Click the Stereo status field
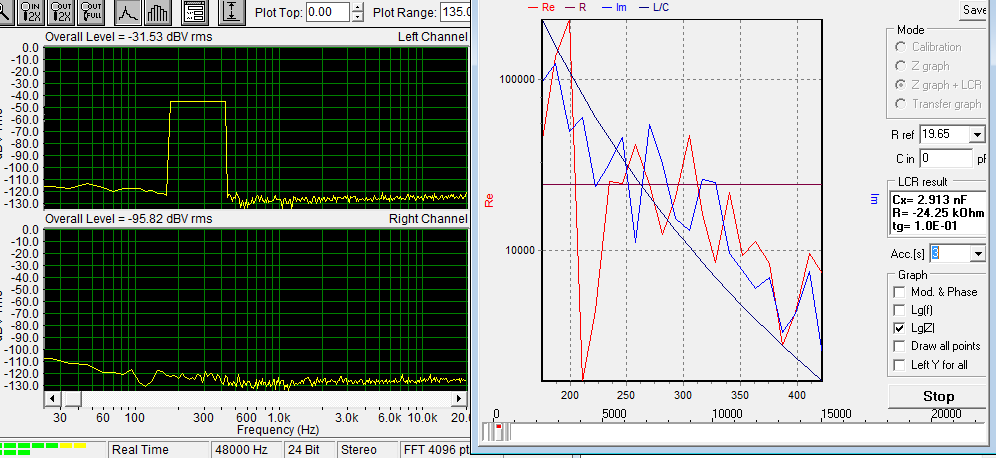The width and height of the screenshot is (996, 466). click(367, 450)
